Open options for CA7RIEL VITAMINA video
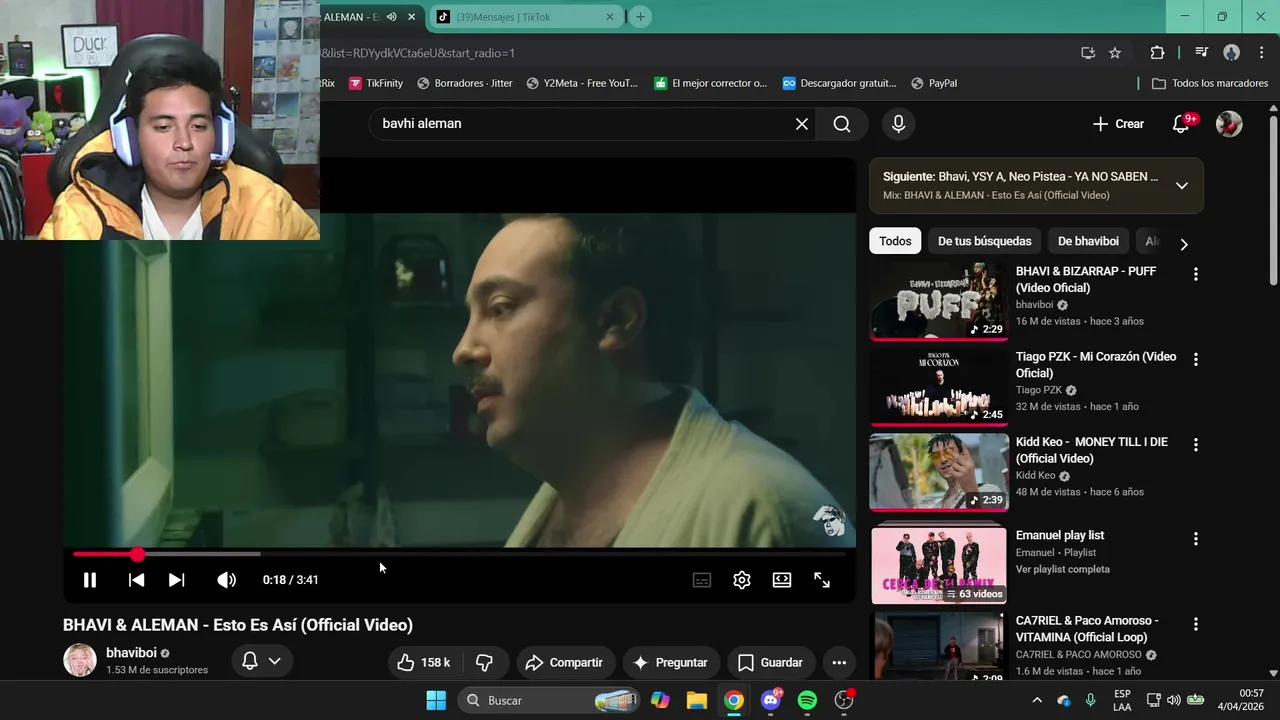 click(1195, 624)
